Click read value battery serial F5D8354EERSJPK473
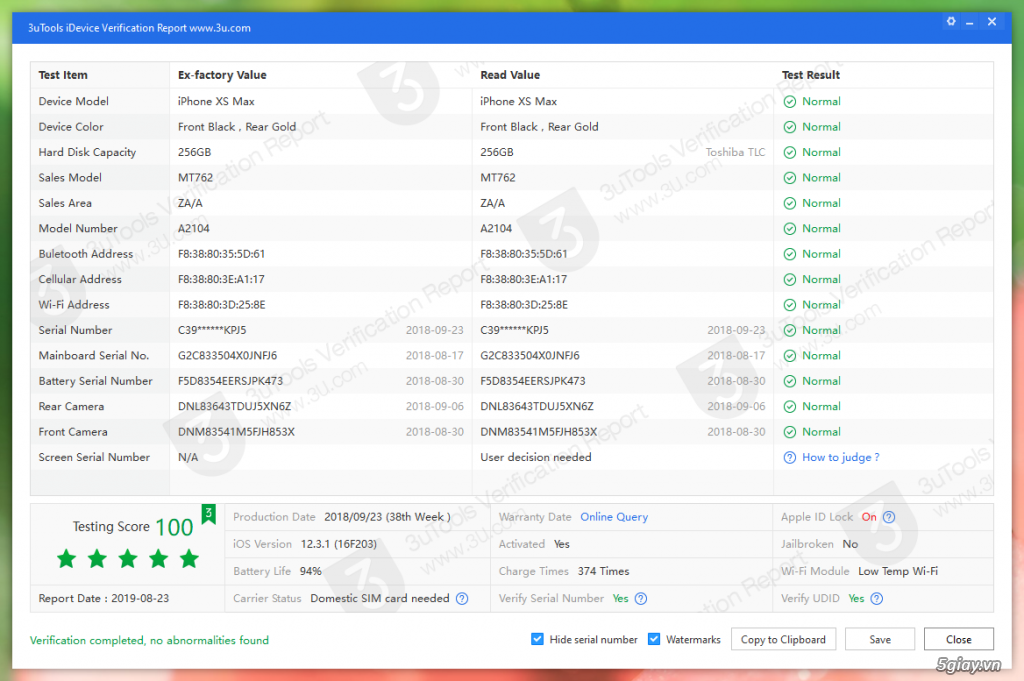Screen dimensions: 1024x681 coord(533,381)
